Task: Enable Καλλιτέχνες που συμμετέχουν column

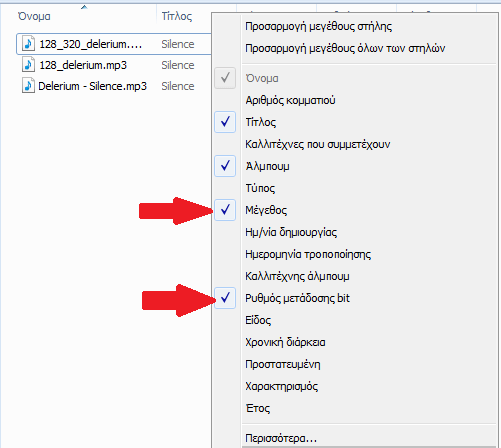Action: coord(318,144)
